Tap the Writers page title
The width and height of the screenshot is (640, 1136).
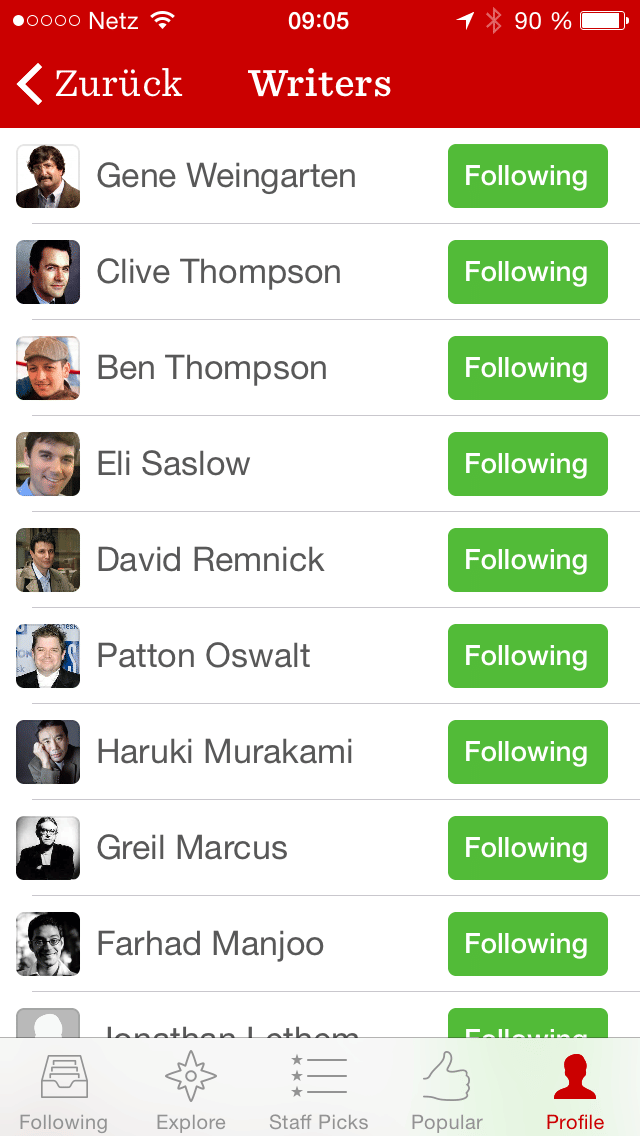tap(320, 83)
